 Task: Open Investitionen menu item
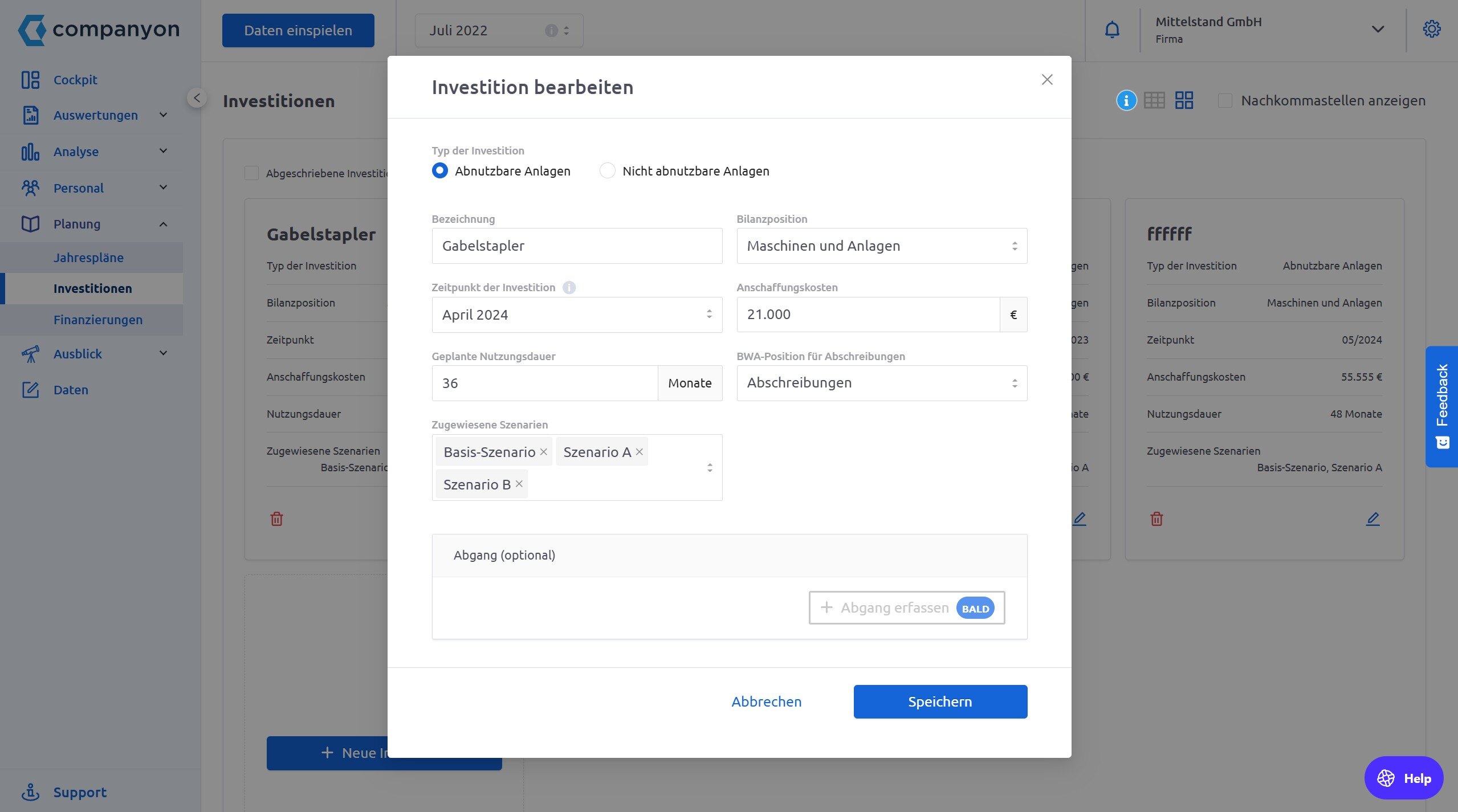click(x=91, y=288)
